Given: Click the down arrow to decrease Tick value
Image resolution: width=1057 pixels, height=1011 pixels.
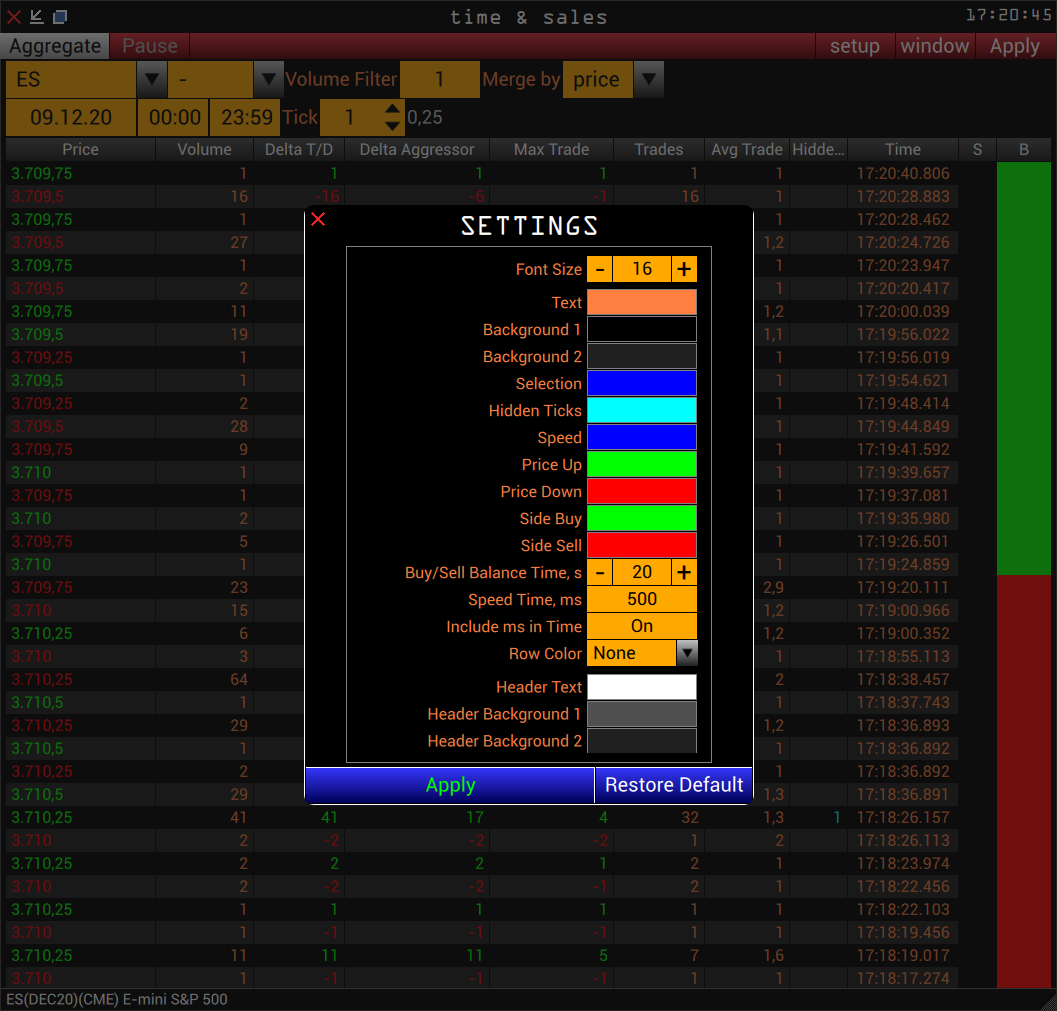Looking at the screenshot, I should pos(390,124).
